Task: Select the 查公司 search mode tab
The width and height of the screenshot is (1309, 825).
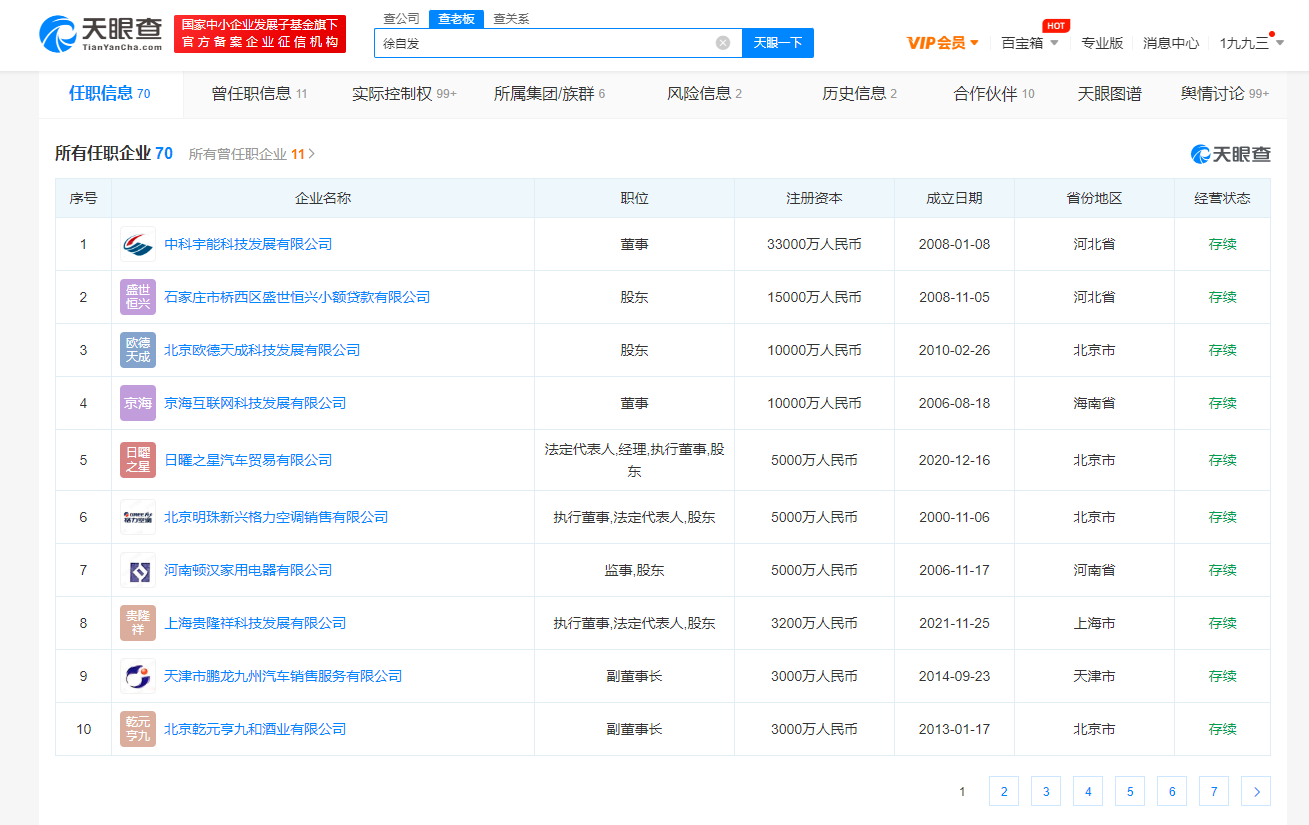Action: click(402, 19)
